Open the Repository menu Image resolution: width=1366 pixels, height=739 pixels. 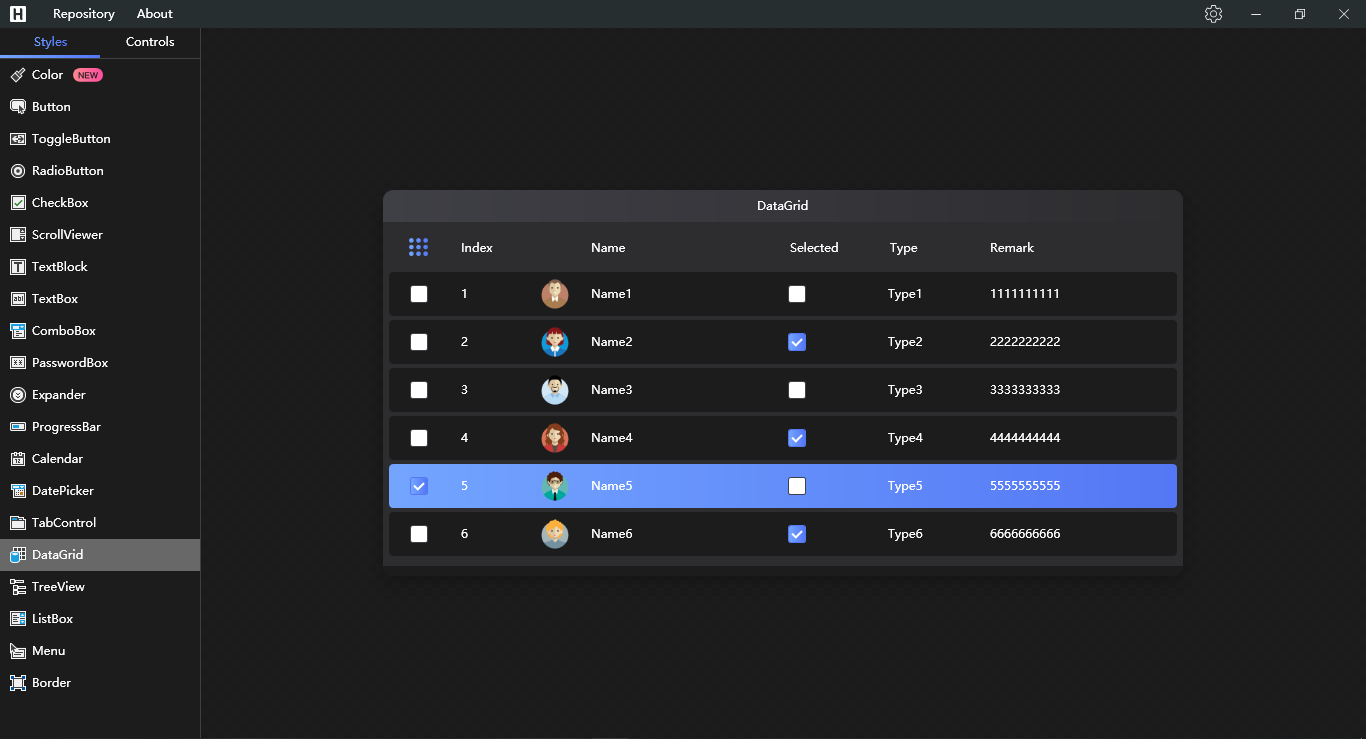(x=83, y=13)
